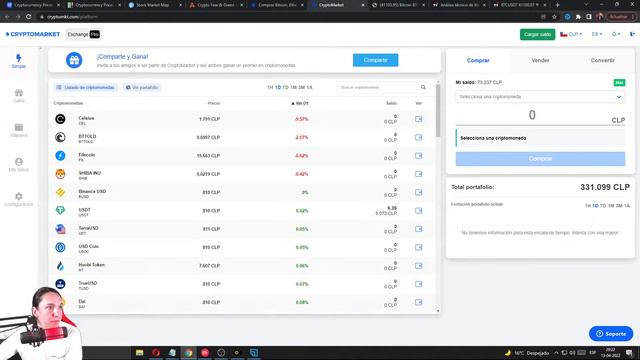Select the 3M range in coin list
This screenshot has height=360, width=640.
[x=302, y=87]
